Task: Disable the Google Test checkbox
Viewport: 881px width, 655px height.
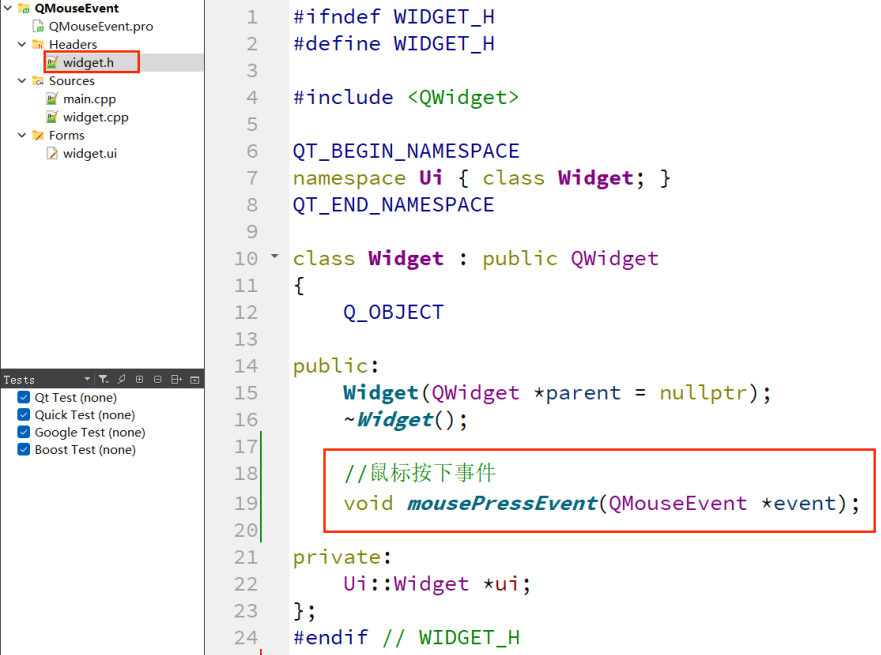Action: (23, 432)
